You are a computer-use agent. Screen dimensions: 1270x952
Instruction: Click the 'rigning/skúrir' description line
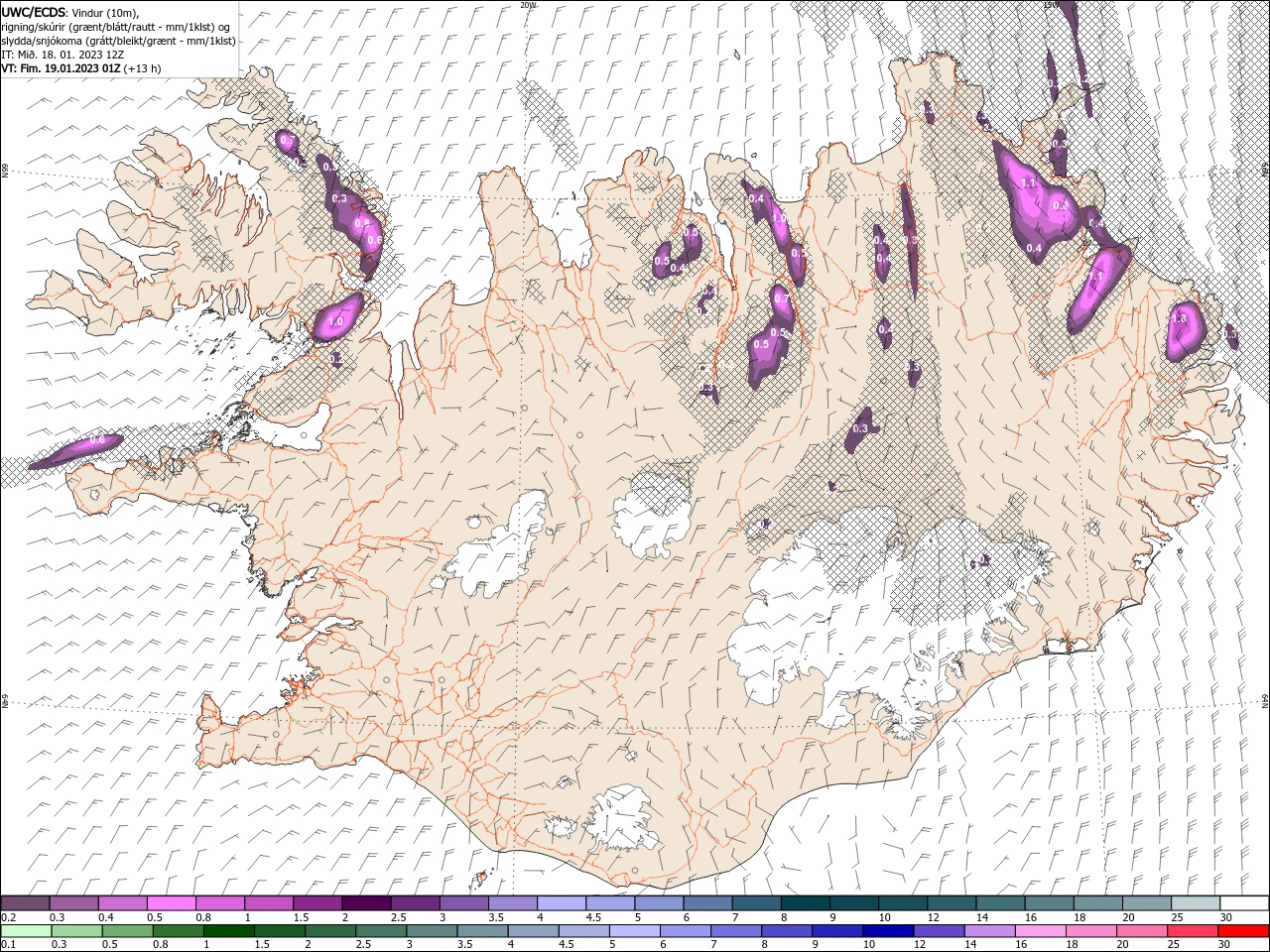pyautogui.click(x=116, y=27)
